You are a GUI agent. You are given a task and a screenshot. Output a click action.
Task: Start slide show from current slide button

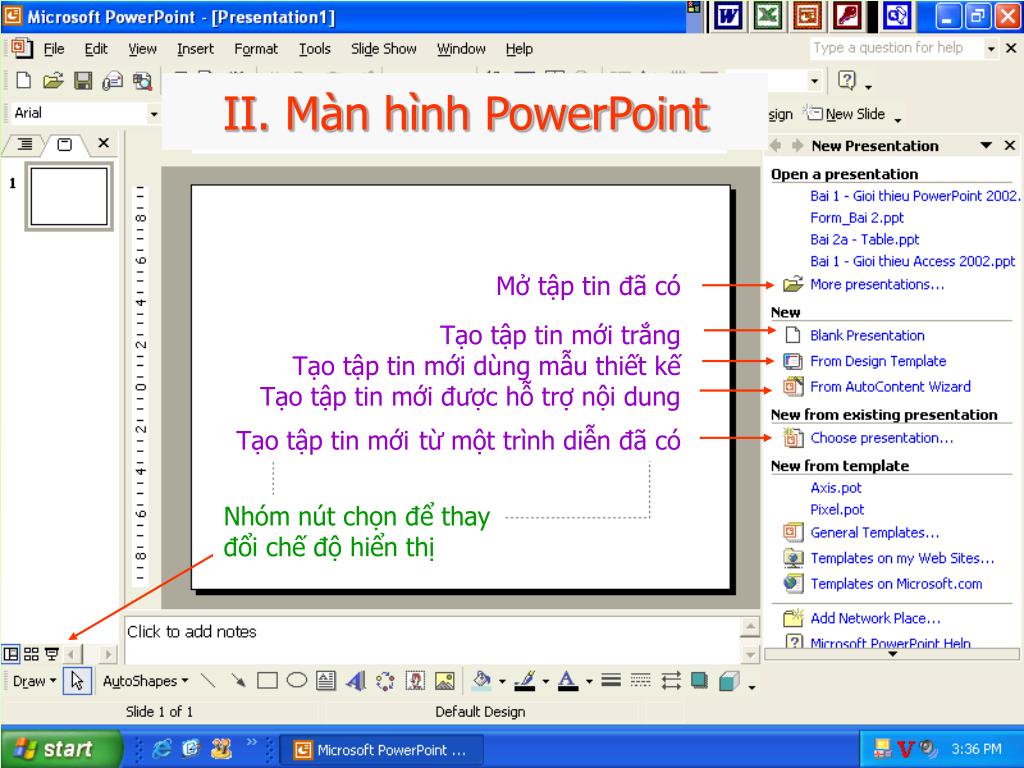click(x=52, y=654)
